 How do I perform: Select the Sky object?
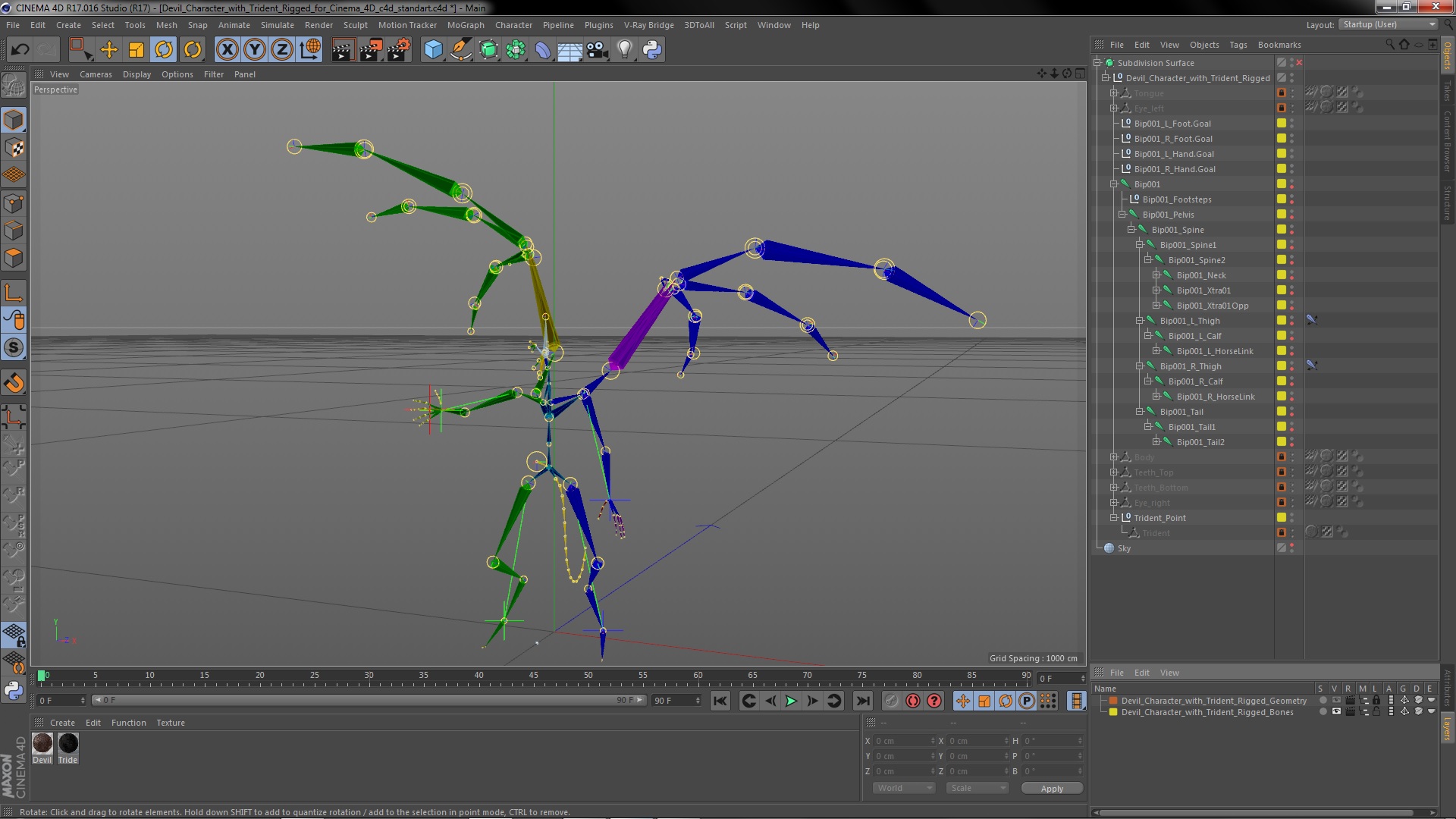click(1124, 548)
